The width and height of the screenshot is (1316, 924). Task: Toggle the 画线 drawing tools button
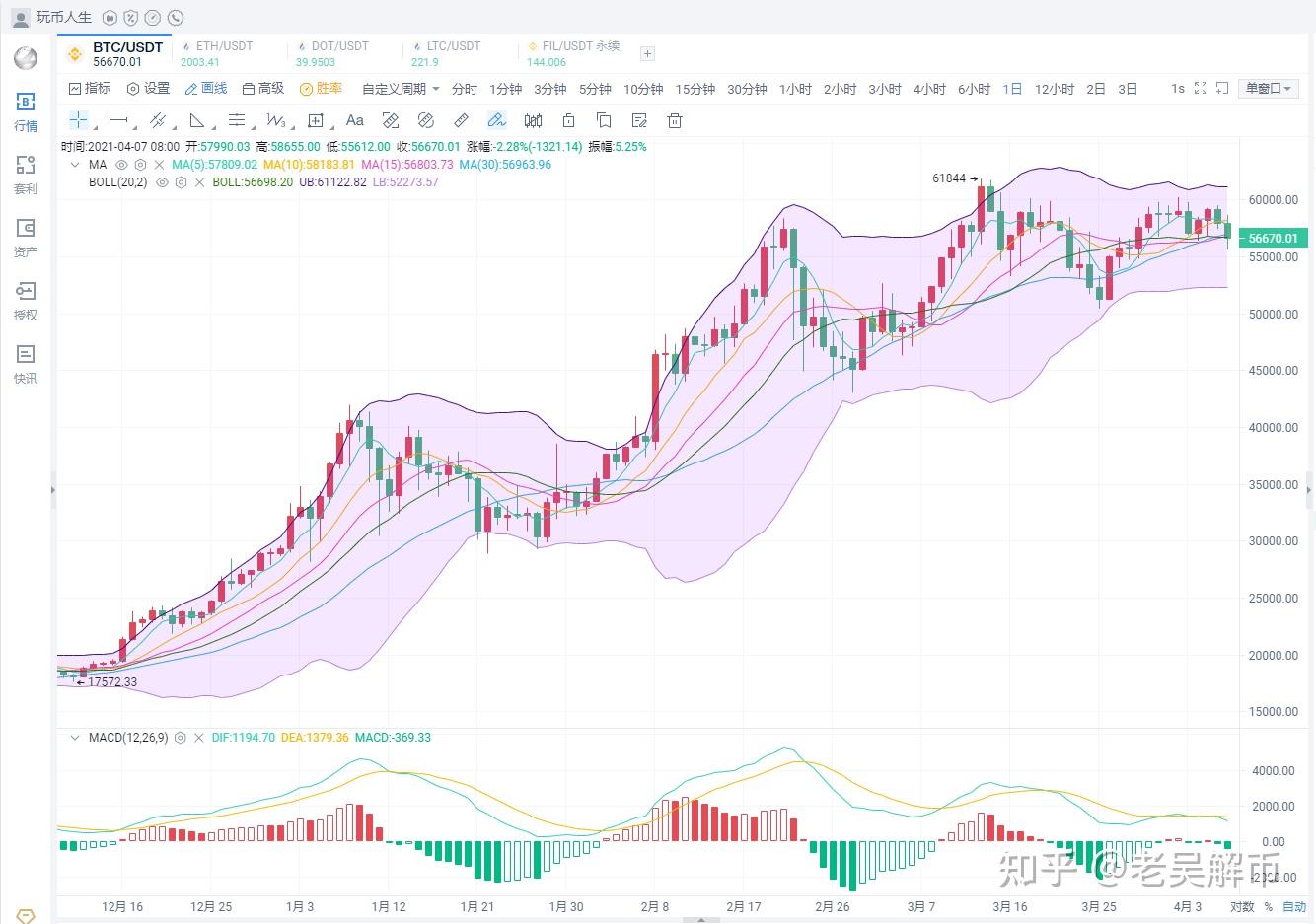(x=206, y=89)
